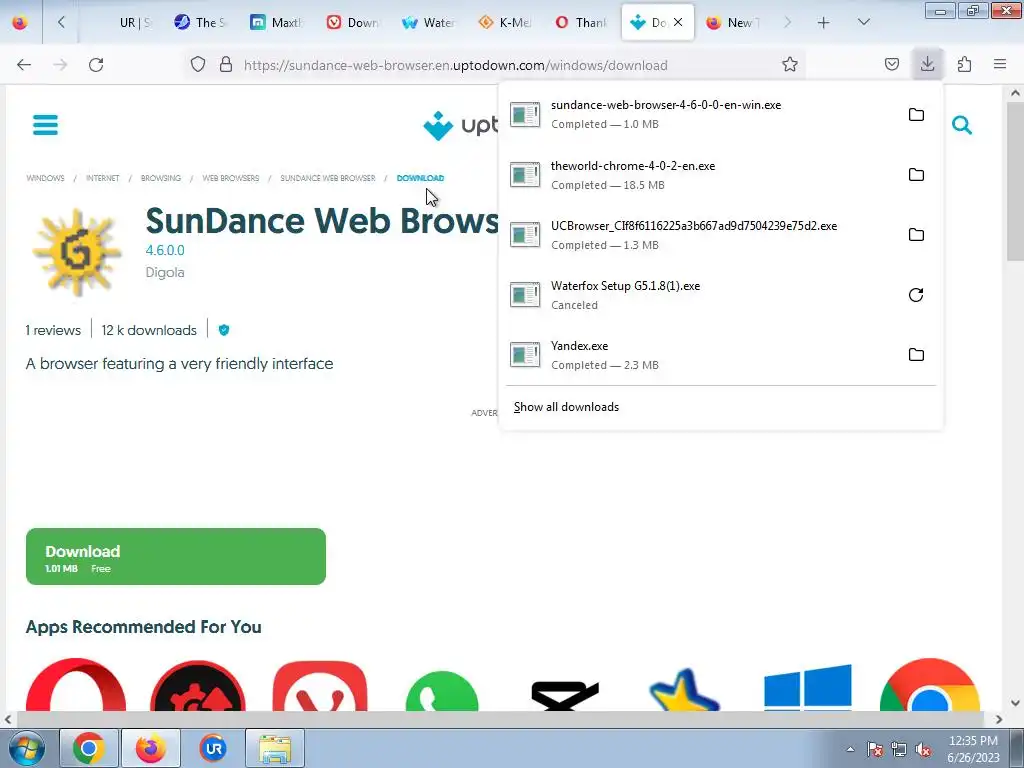Screen dimensions: 1024x768
Task: Click the Firefox View icon
Action: pyautogui.click(x=20, y=22)
